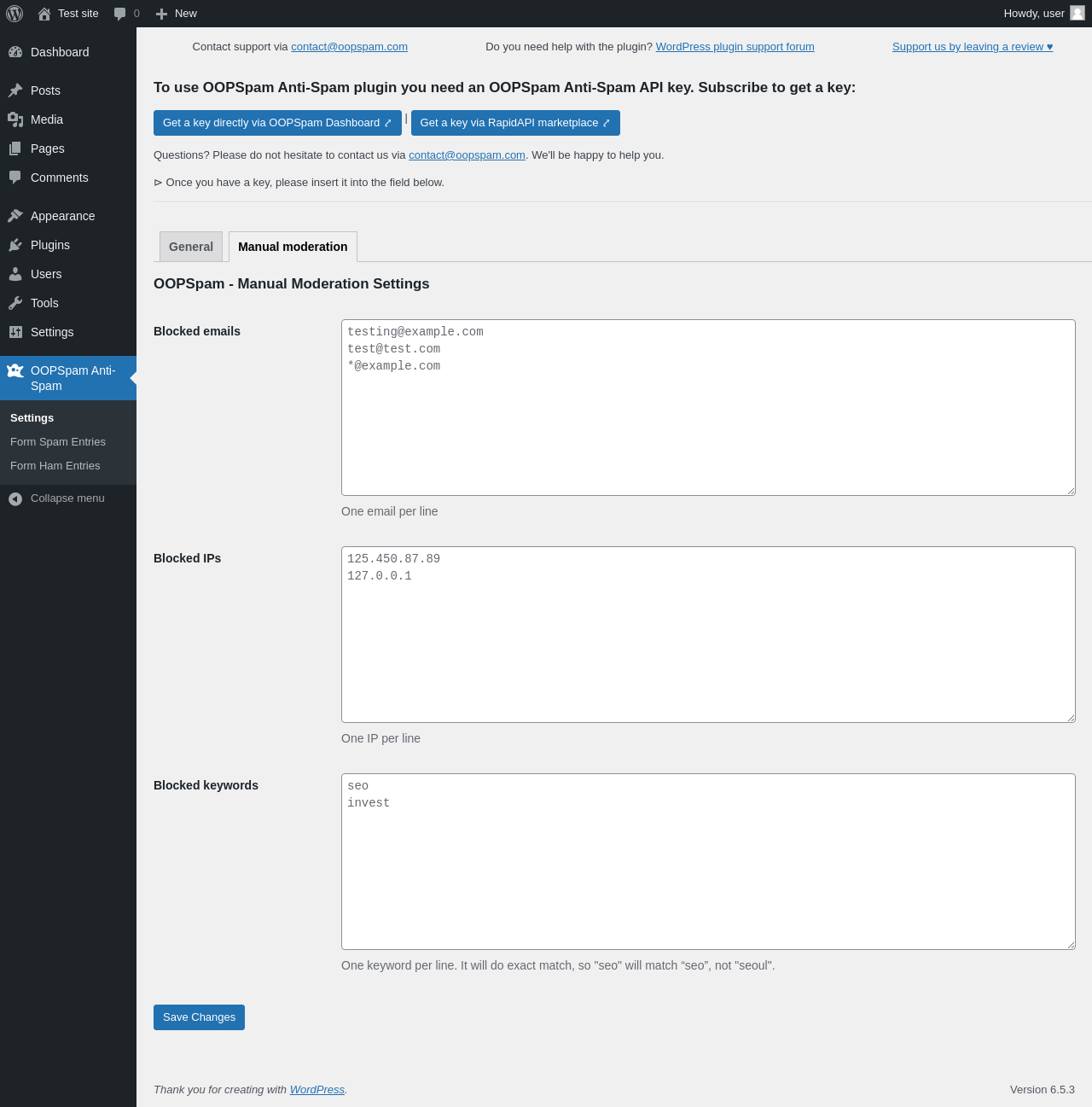Viewport: 1092px width, 1107px height.
Task: Click the Appearance paintbrush icon
Action: [x=15, y=216]
